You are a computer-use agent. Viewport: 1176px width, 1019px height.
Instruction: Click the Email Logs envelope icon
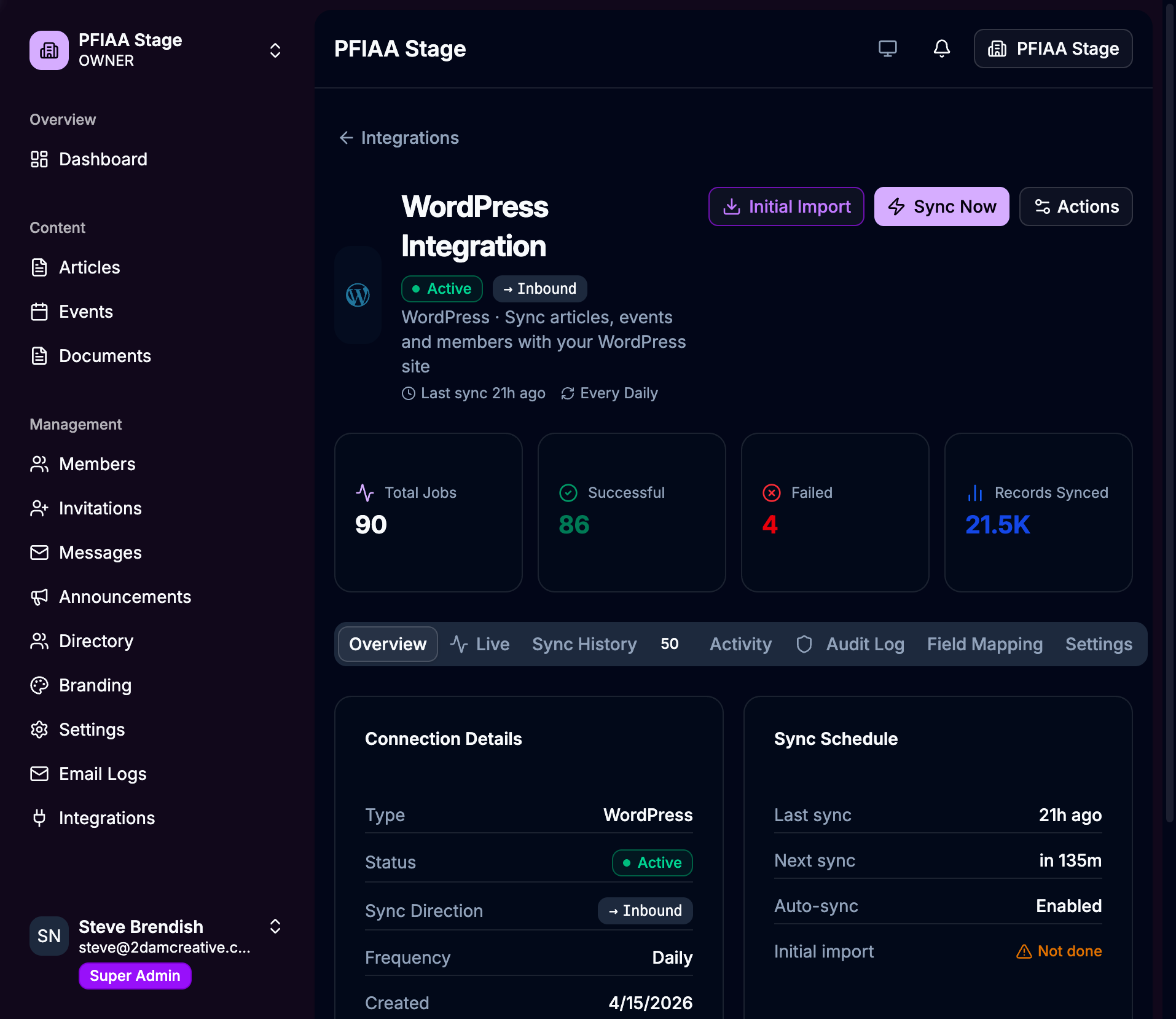tap(39, 774)
